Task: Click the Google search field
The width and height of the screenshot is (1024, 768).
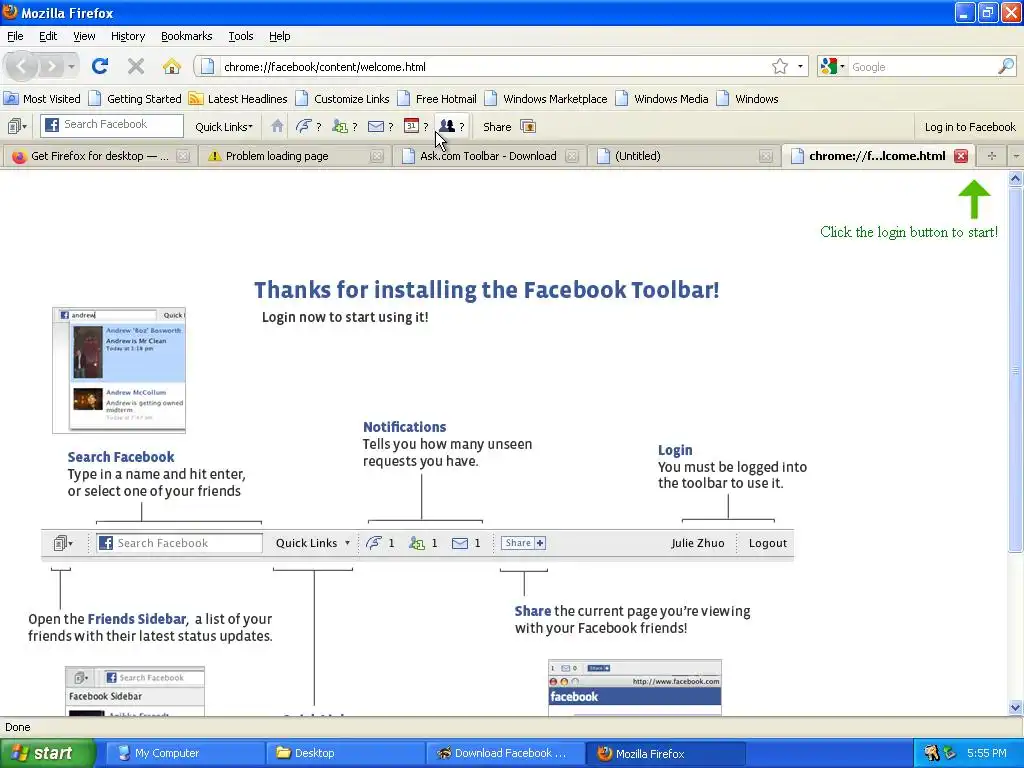Action: tap(922, 67)
